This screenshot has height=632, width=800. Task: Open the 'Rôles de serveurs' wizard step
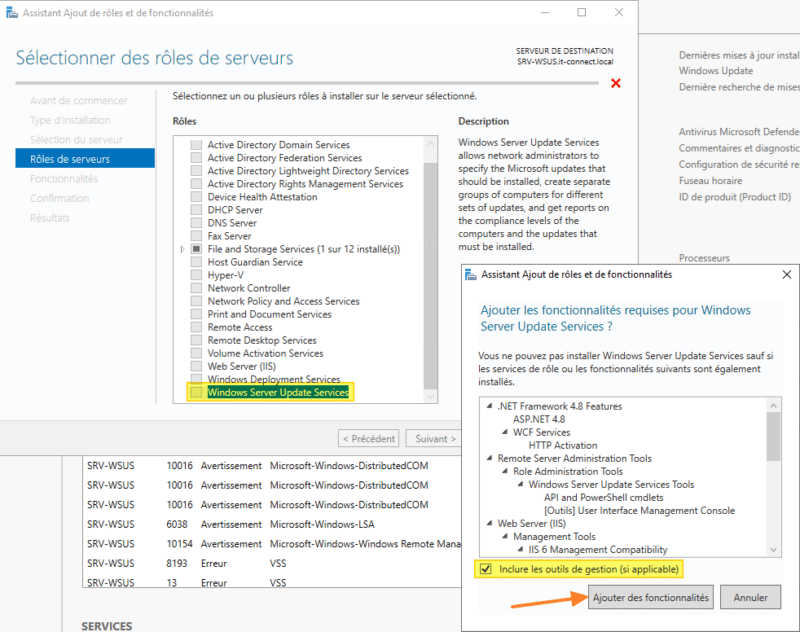(x=70, y=159)
